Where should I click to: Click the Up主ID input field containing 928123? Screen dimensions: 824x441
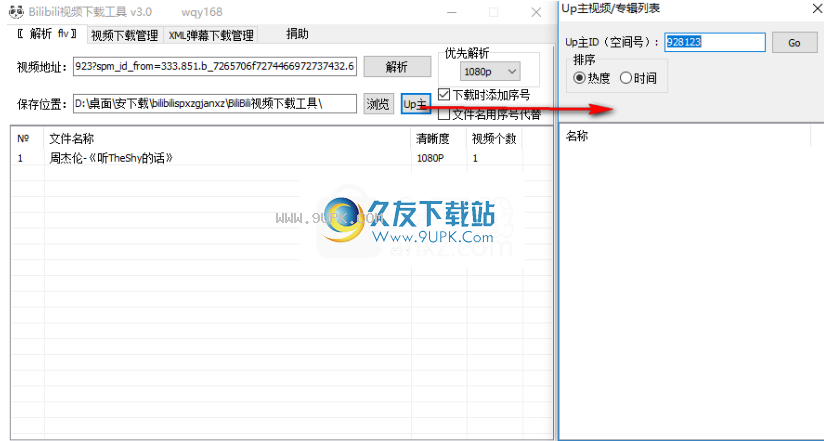(715, 43)
